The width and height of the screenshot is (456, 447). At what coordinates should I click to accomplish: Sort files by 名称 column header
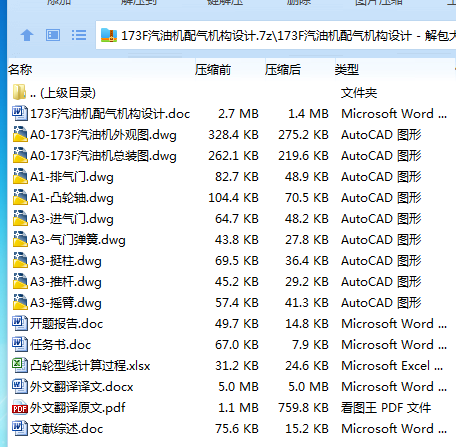click(x=20, y=70)
